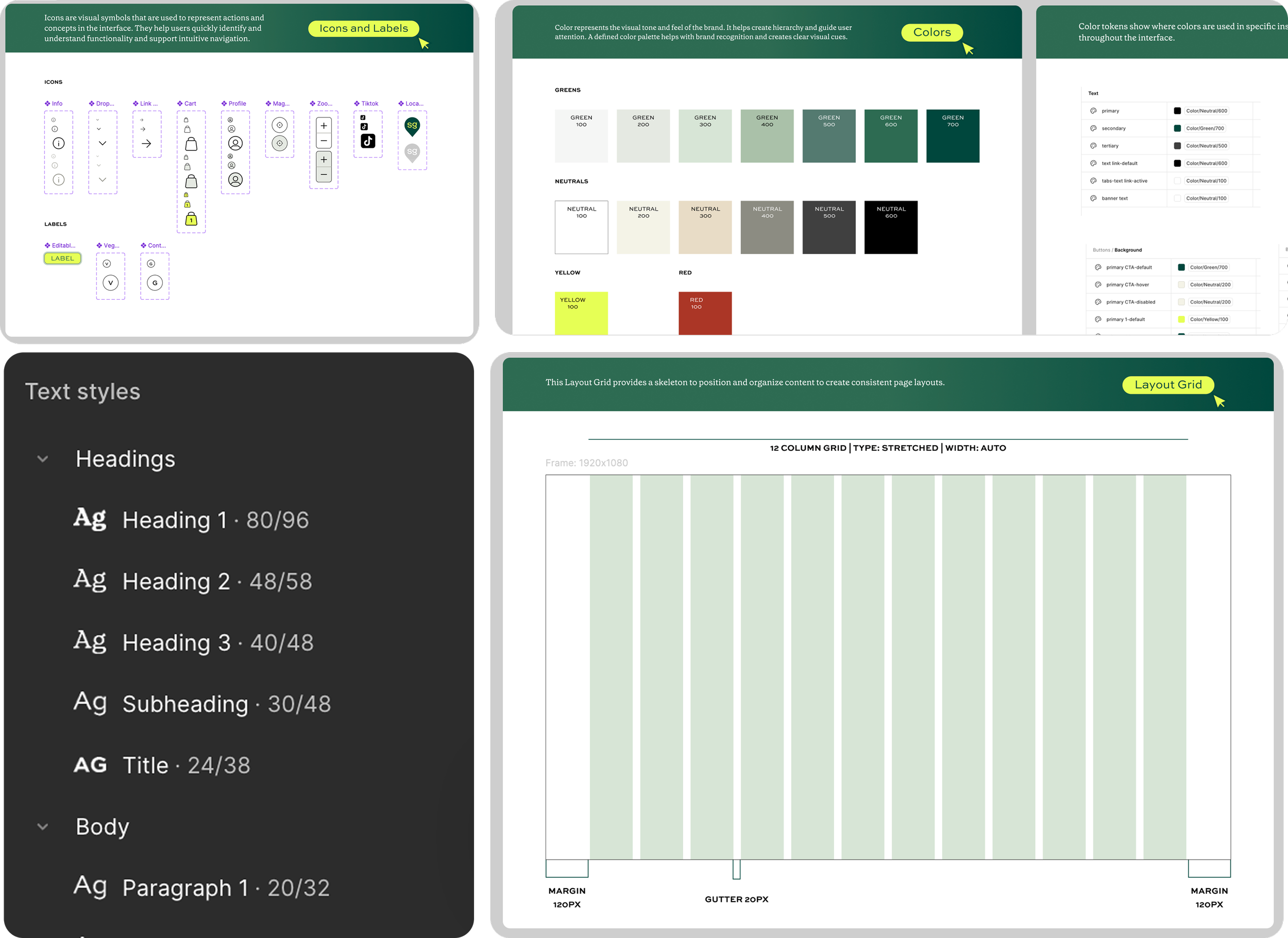Image resolution: width=1288 pixels, height=938 pixels.
Task: Click the large black TikTok icon
Action: pyautogui.click(x=368, y=141)
